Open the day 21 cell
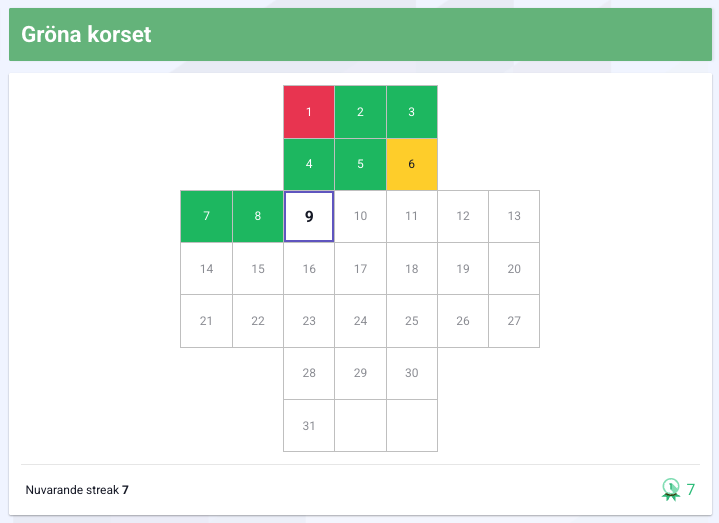Viewport: 719px width, 523px height. click(206, 321)
